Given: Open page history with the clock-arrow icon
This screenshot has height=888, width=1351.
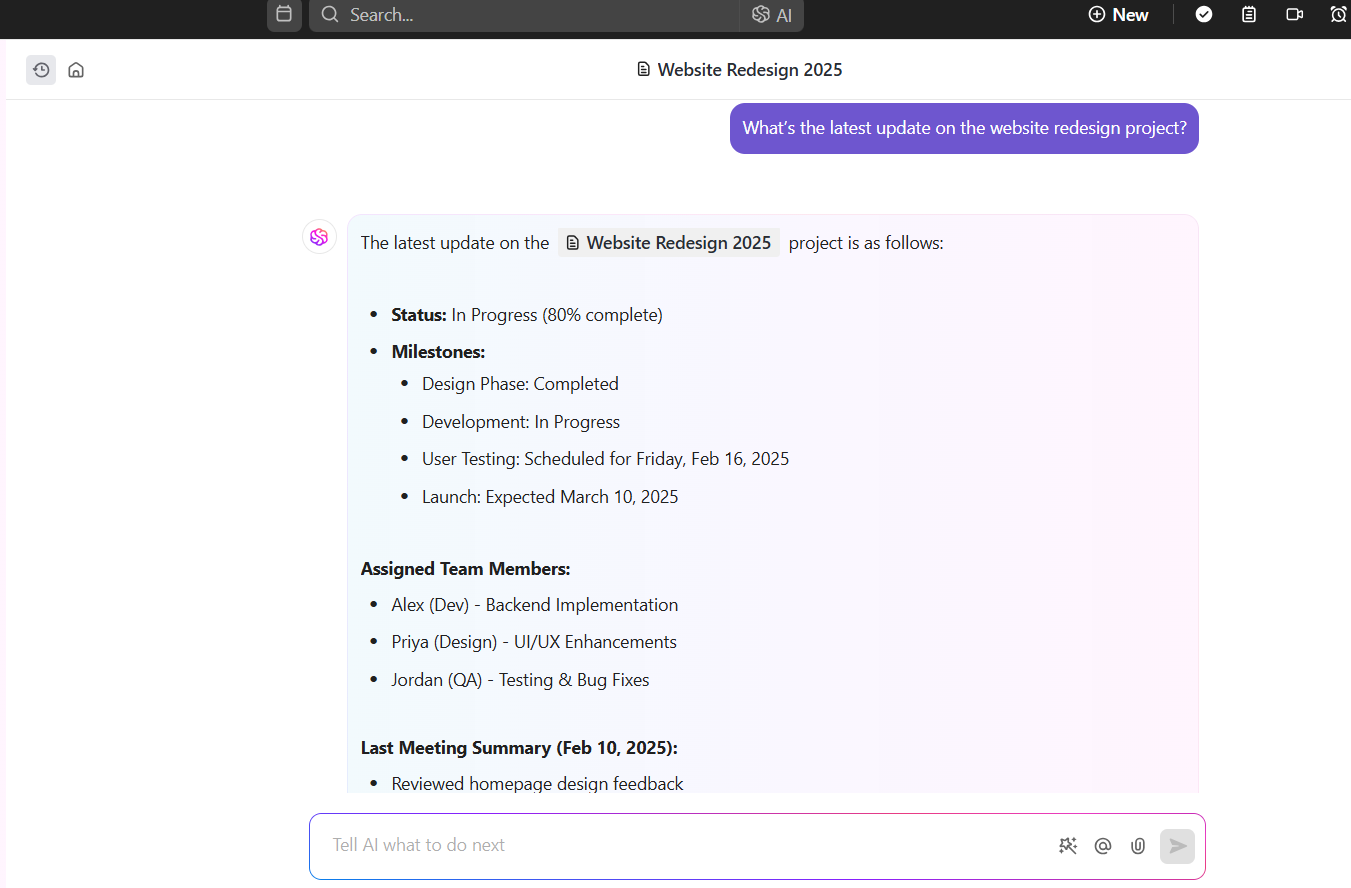Looking at the screenshot, I should tap(41, 69).
